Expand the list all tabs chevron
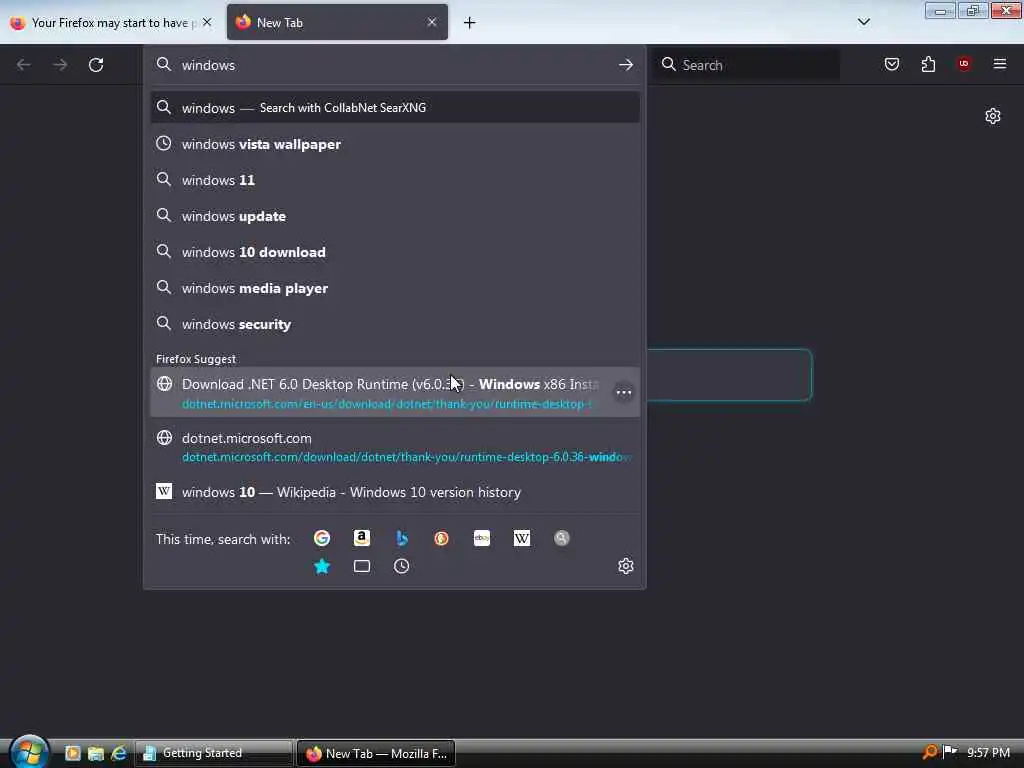 [863, 22]
